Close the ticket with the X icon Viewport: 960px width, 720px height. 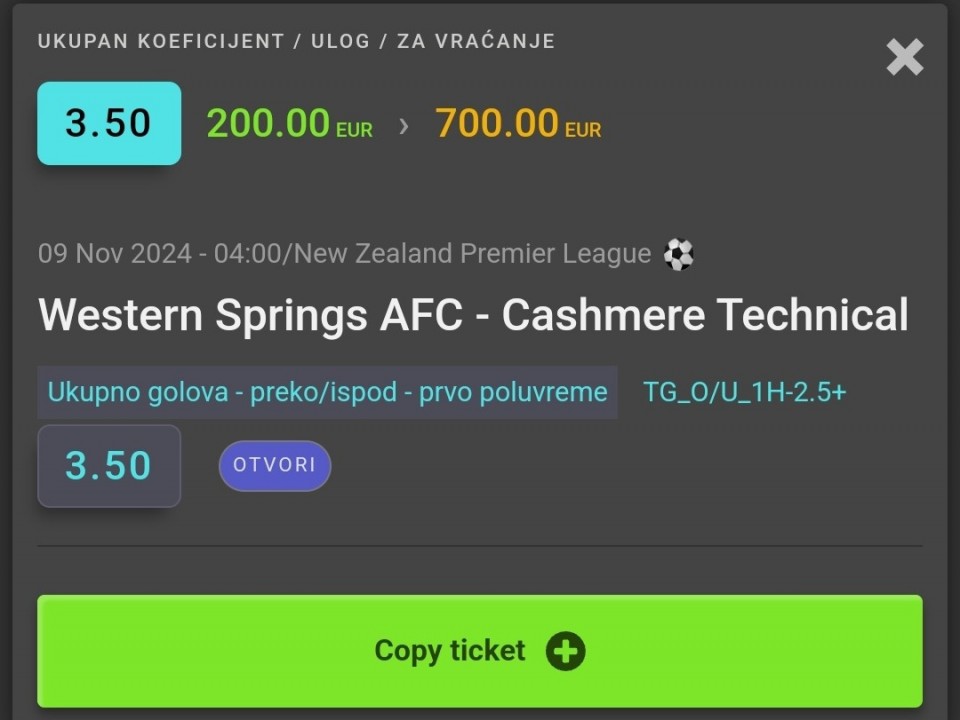point(904,58)
